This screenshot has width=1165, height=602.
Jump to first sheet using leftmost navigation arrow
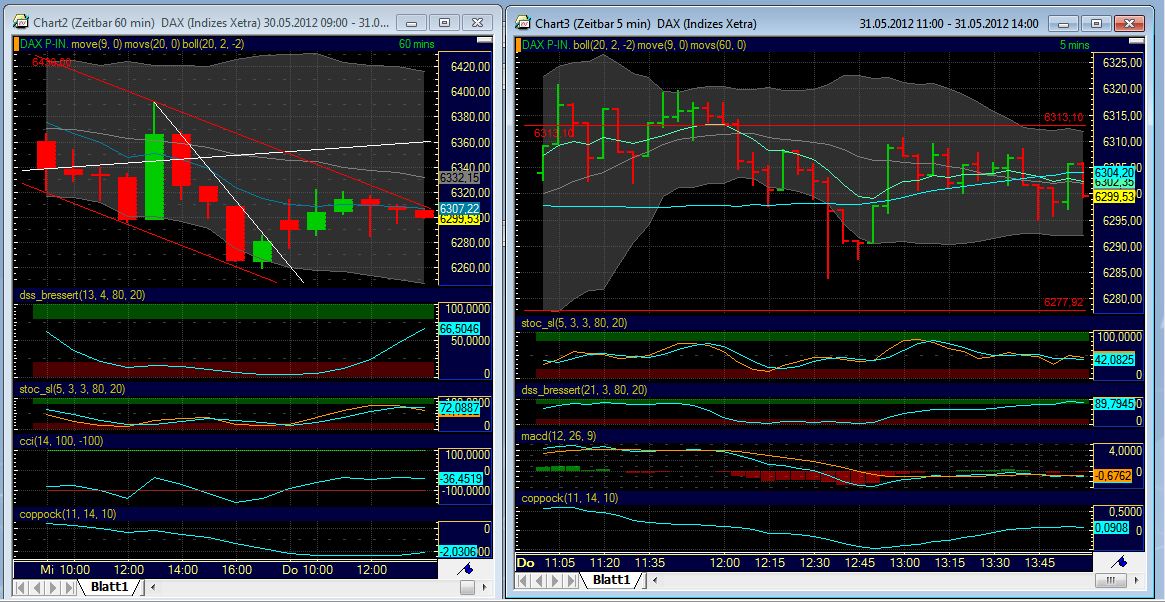tap(18, 587)
